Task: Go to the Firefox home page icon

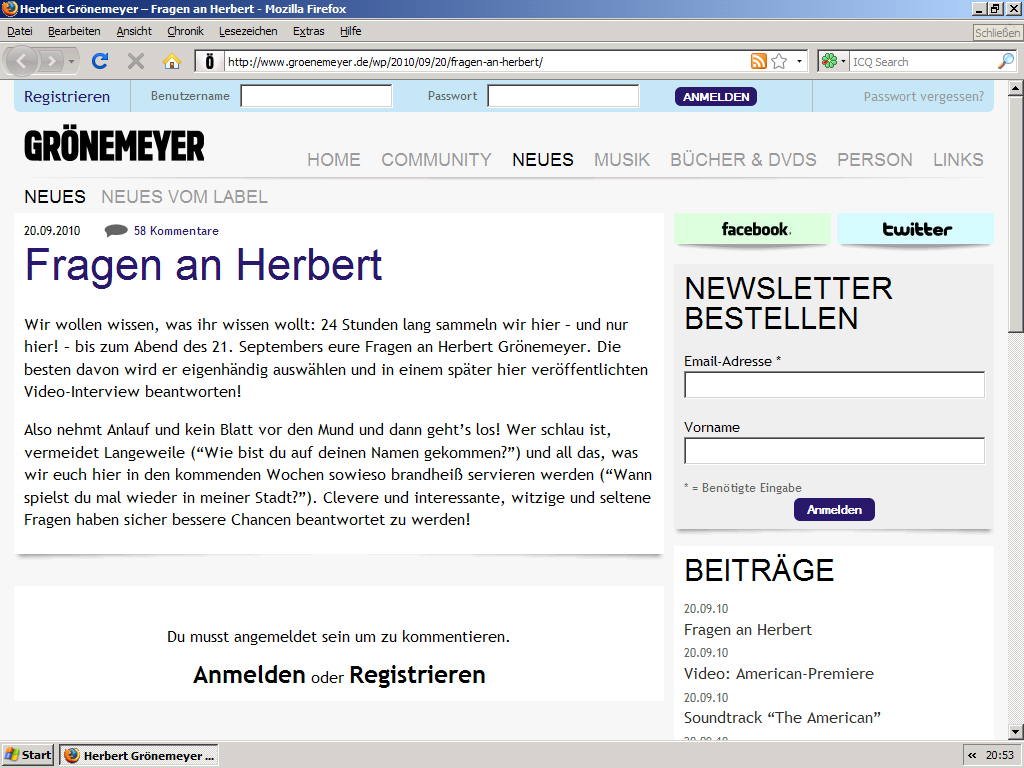Action: 171,61
